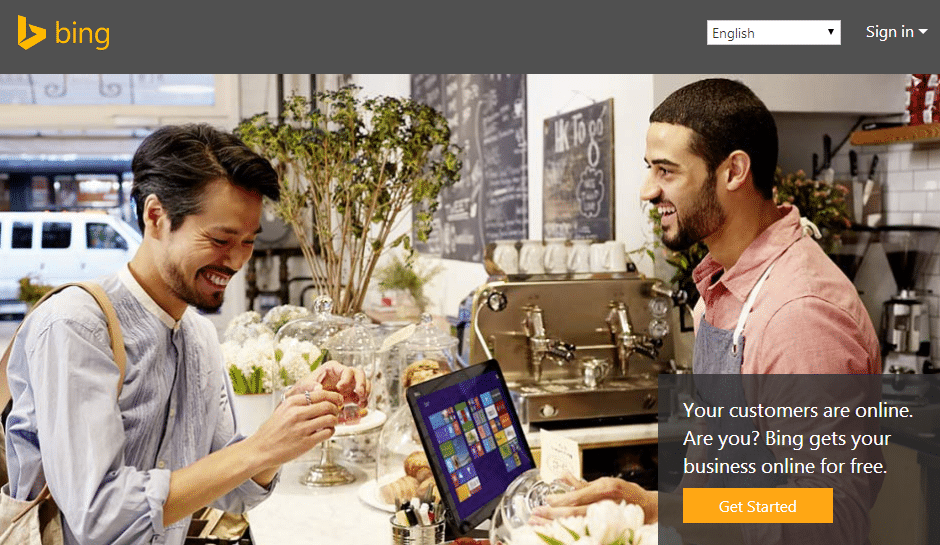Click the 'Your customers are online' promo text
The image size is (940, 545).
pos(797,438)
